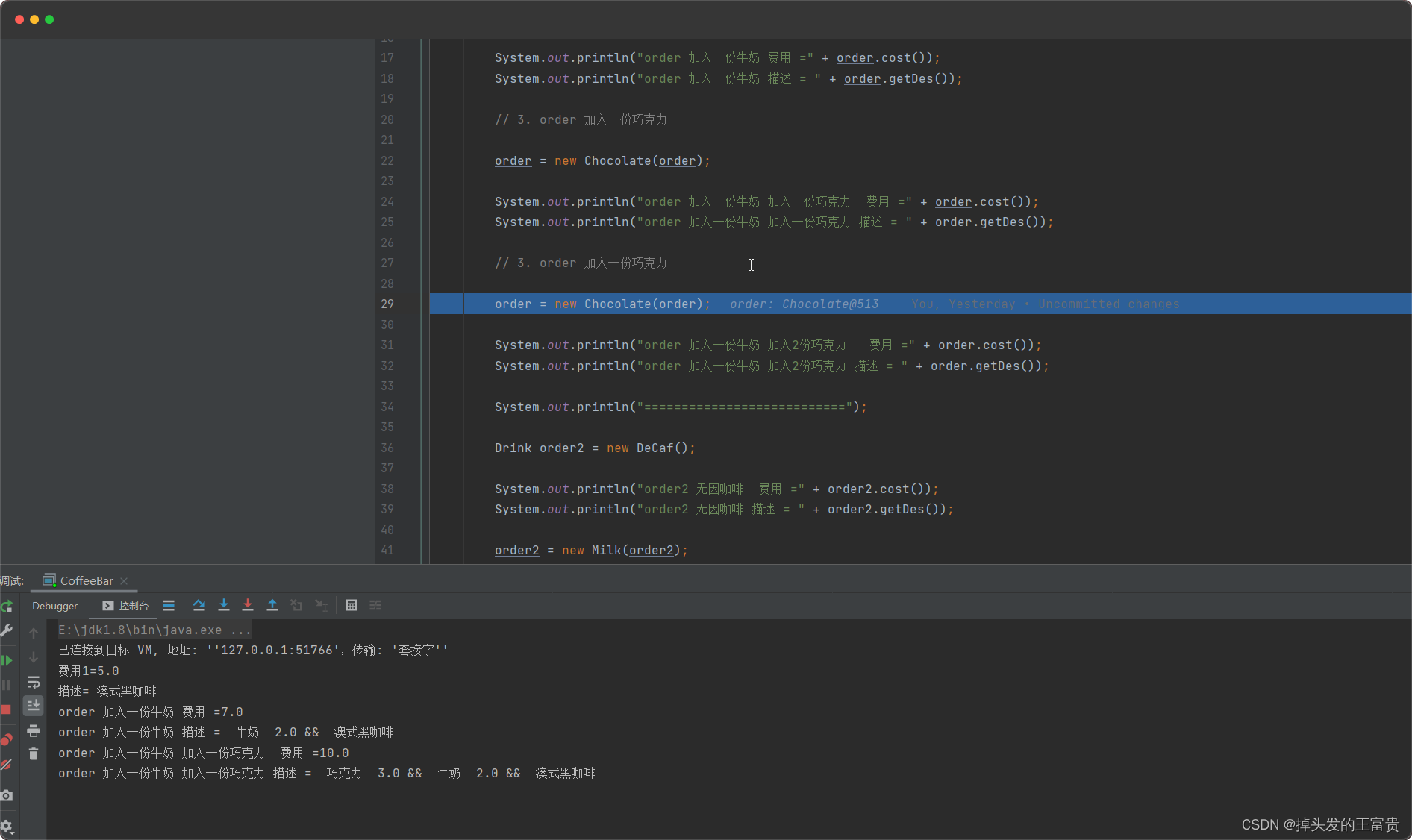1412x840 pixels.
Task: Toggle scroll to end of console
Action: 34,705
